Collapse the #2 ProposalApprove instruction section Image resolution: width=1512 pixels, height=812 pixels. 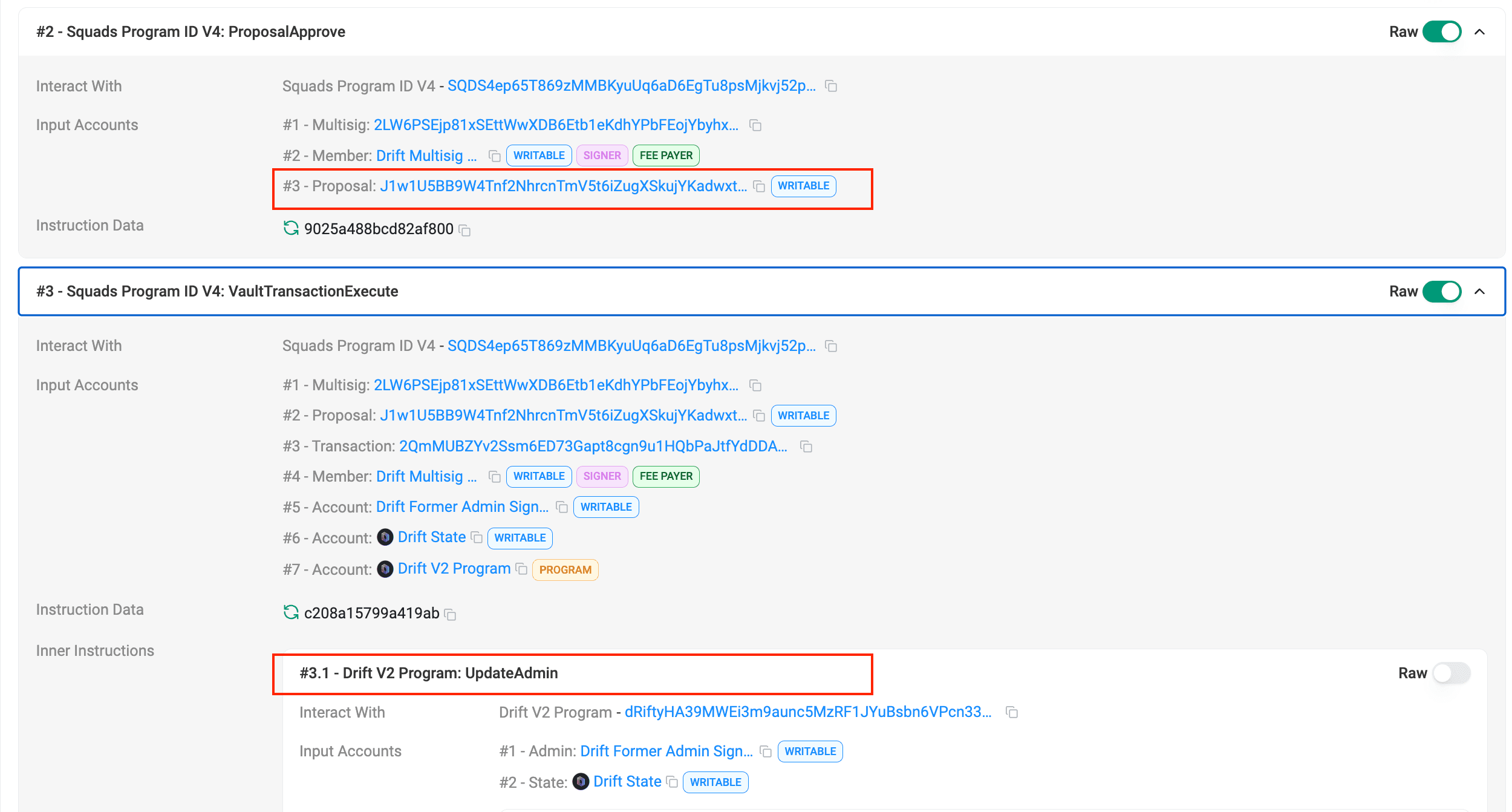click(1480, 31)
